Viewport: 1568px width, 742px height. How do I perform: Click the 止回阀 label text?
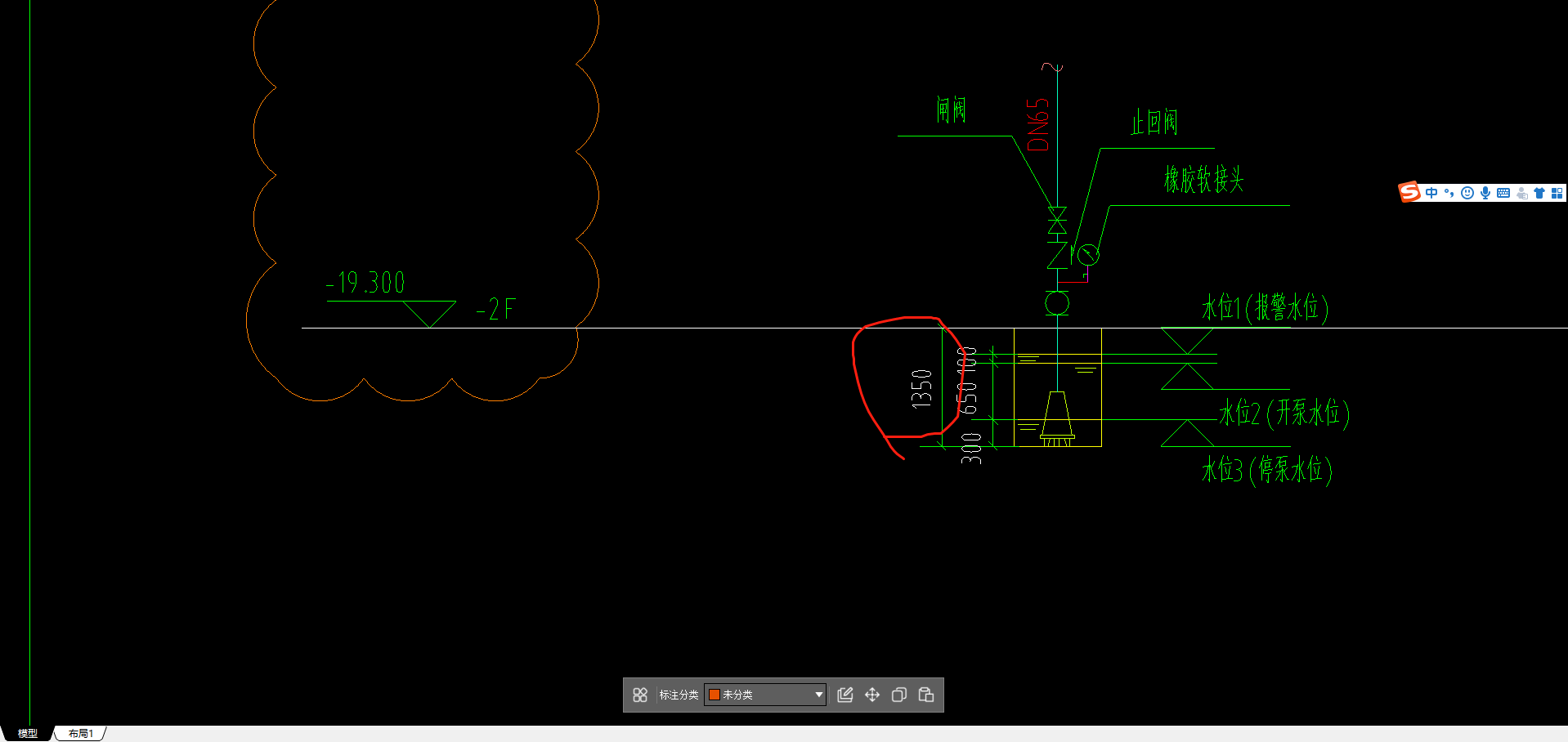pos(1154,123)
